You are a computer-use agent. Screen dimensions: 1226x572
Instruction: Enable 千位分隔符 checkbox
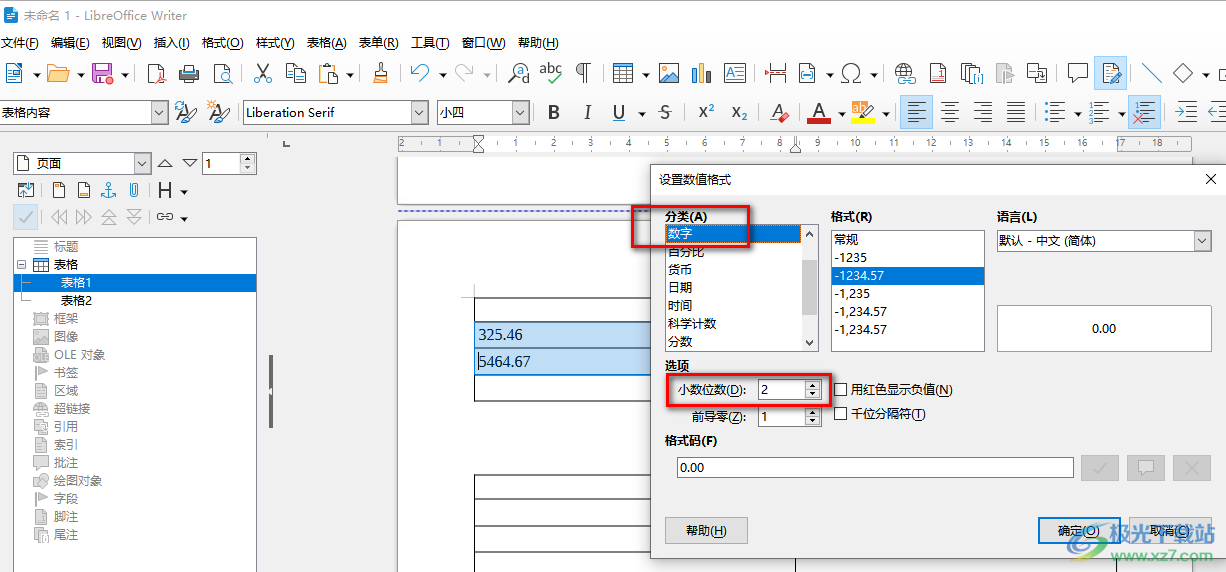coord(840,414)
